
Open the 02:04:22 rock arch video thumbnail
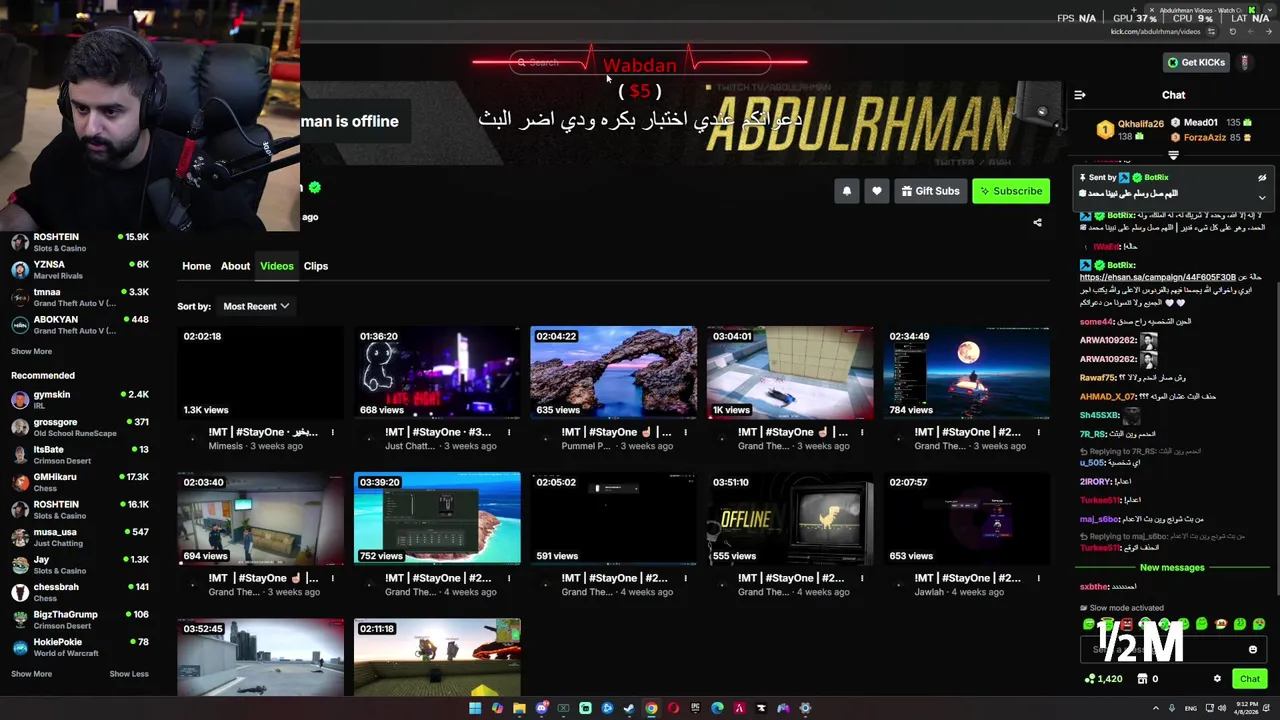(x=613, y=372)
